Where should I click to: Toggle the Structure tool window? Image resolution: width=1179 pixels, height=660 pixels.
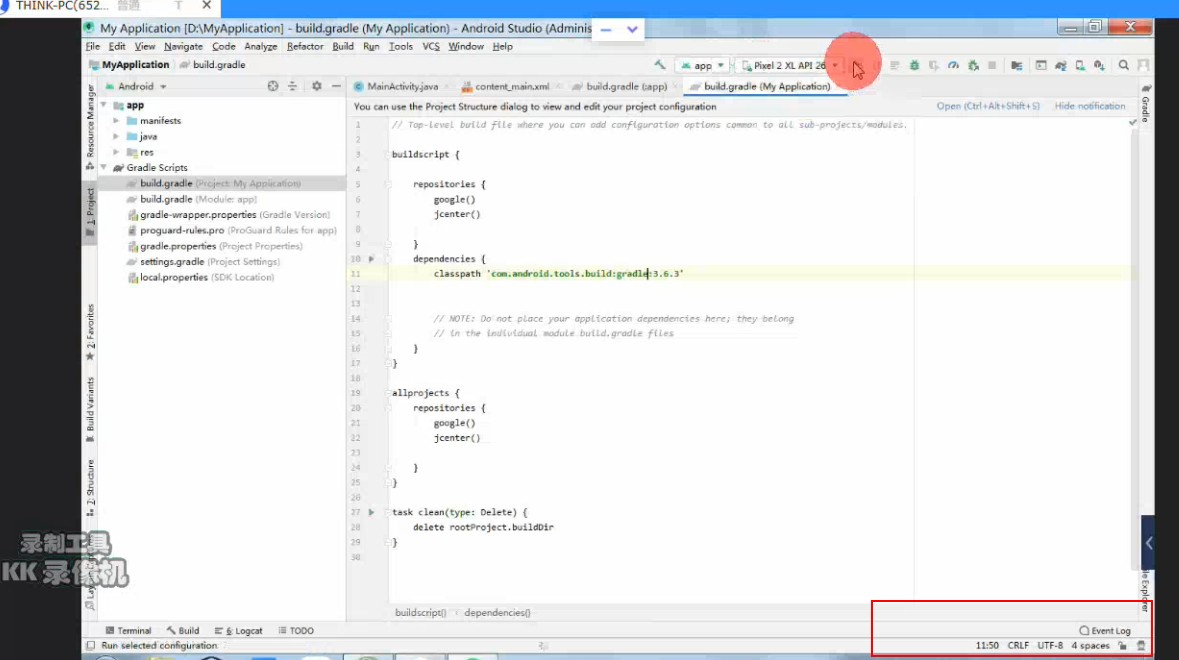pyautogui.click(x=90, y=487)
